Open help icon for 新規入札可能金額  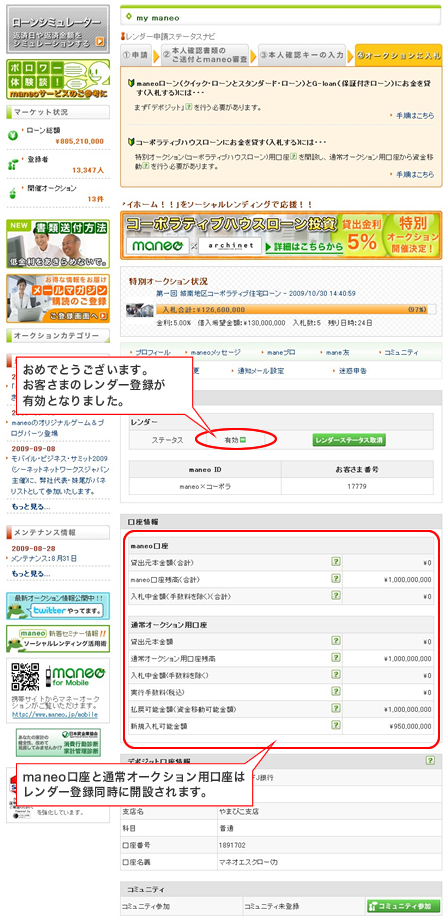click(x=335, y=726)
